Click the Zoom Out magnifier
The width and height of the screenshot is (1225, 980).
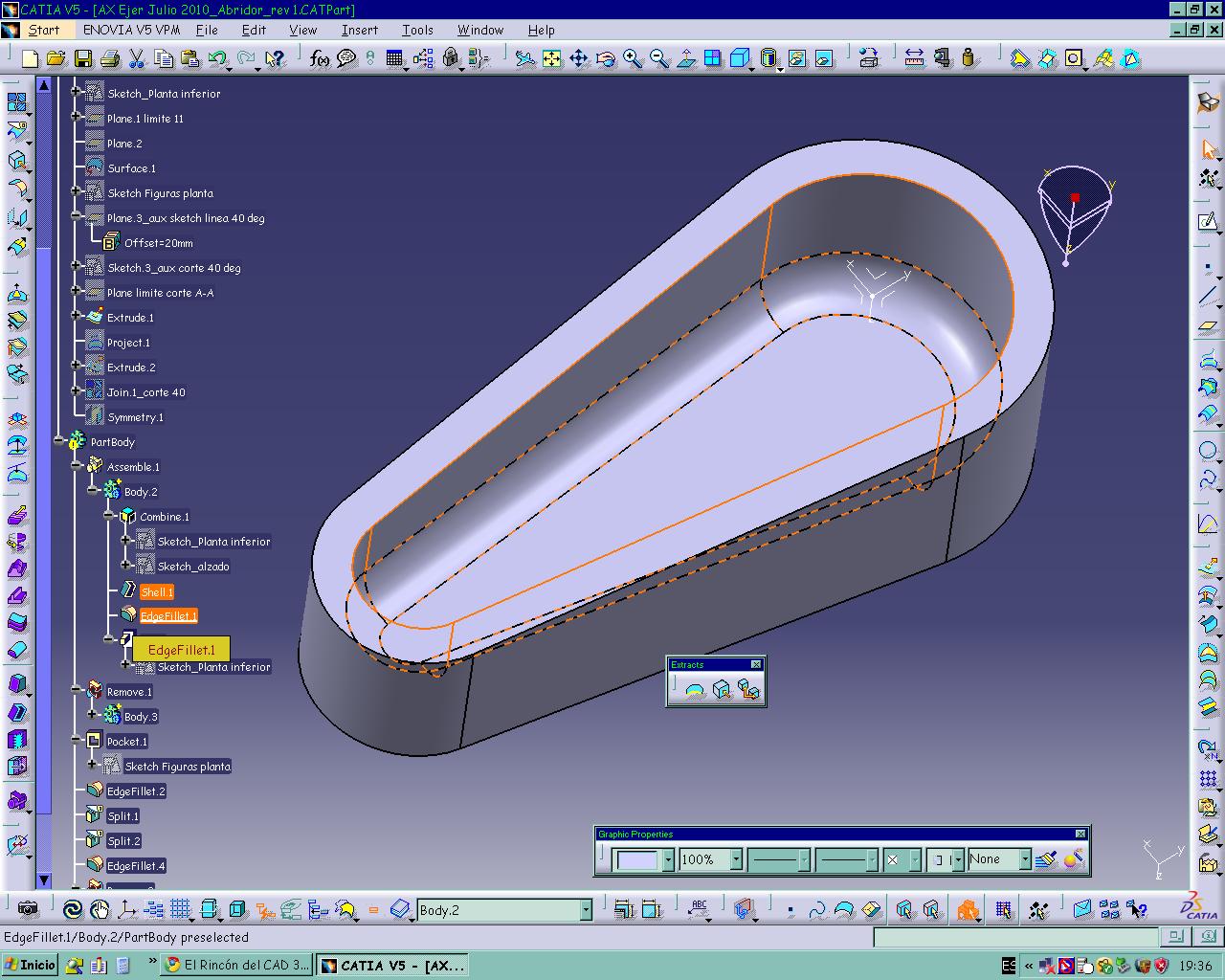tap(659, 59)
